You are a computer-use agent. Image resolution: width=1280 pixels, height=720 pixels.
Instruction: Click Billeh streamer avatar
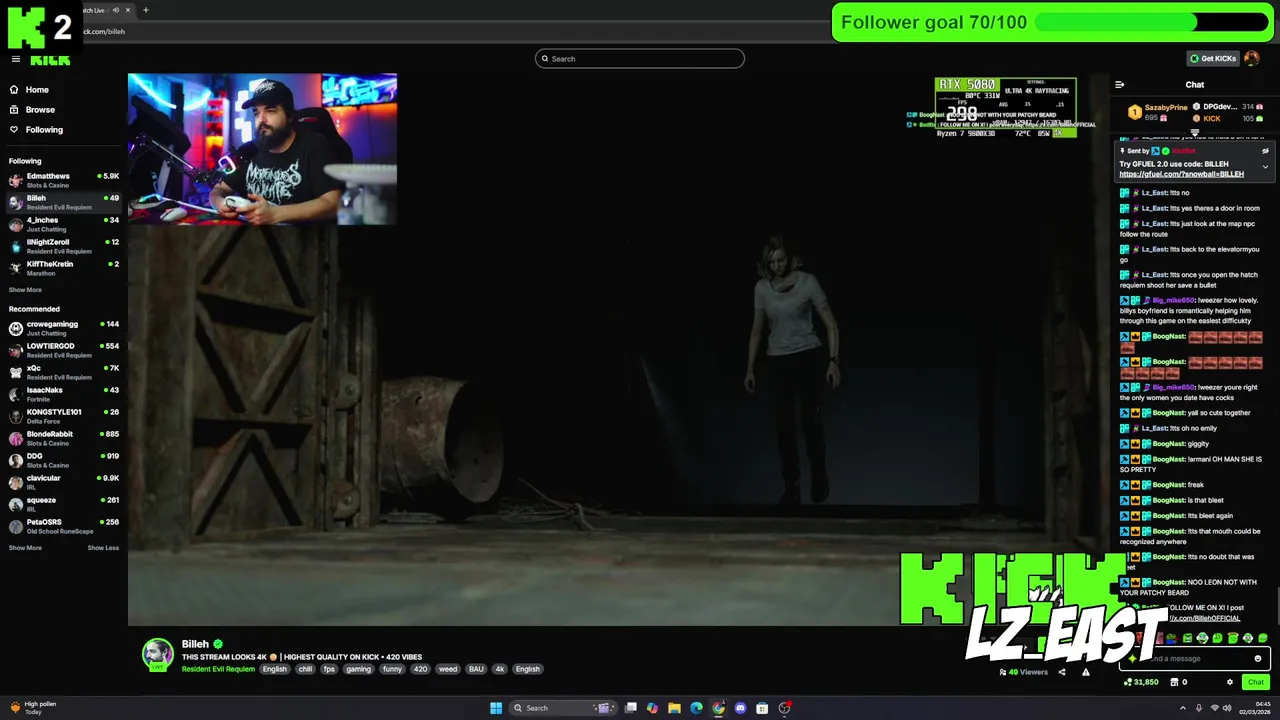pos(157,655)
